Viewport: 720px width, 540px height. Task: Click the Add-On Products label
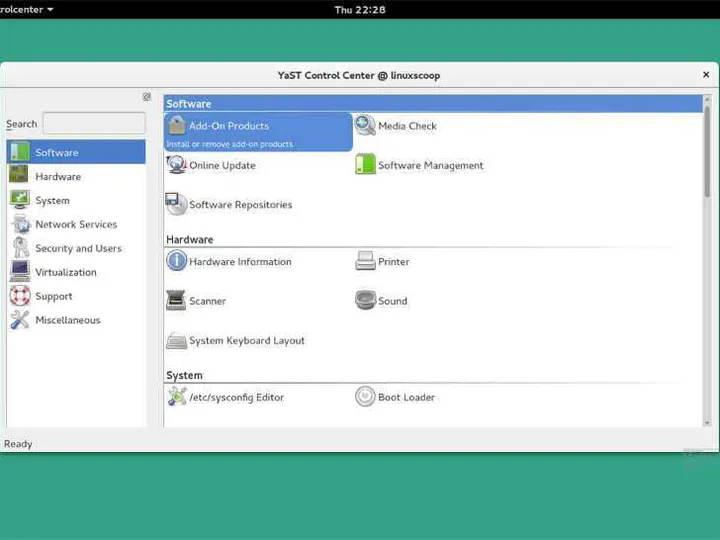pos(229,126)
